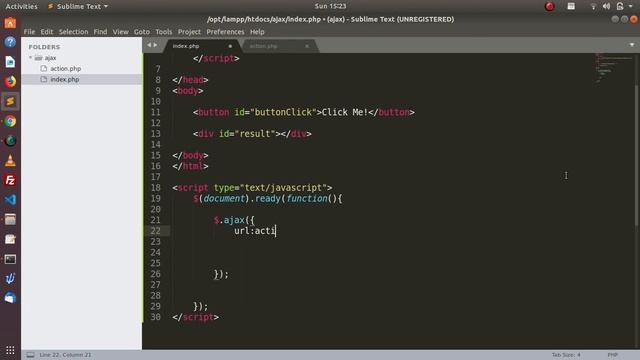Viewport: 640px width, 360px height.
Task: Open the Files manager dock icon
Action: tap(10, 220)
